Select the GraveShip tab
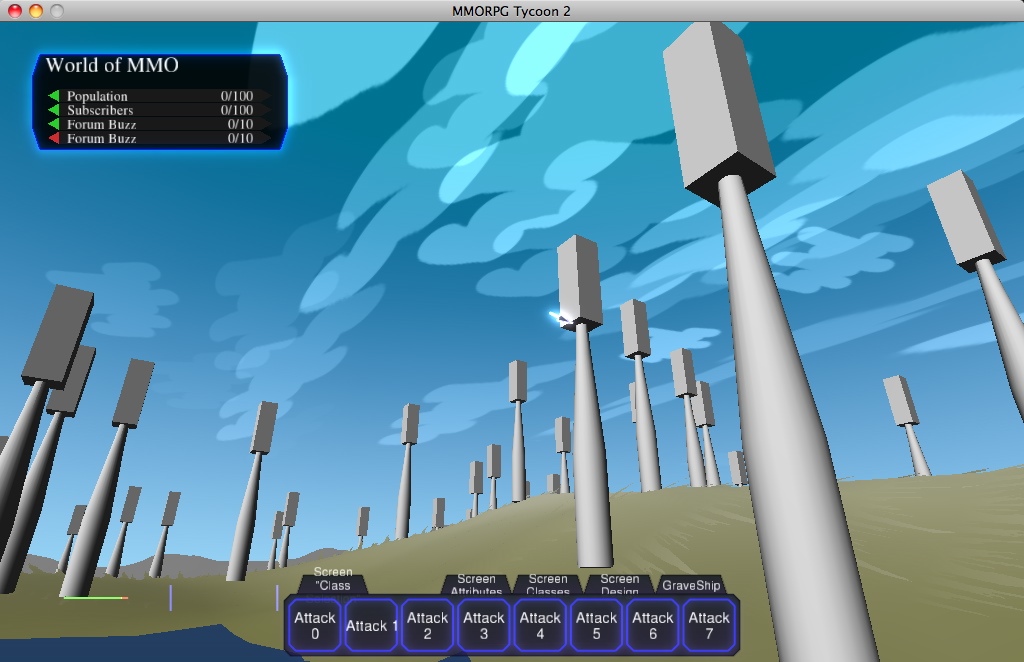 pos(691,585)
